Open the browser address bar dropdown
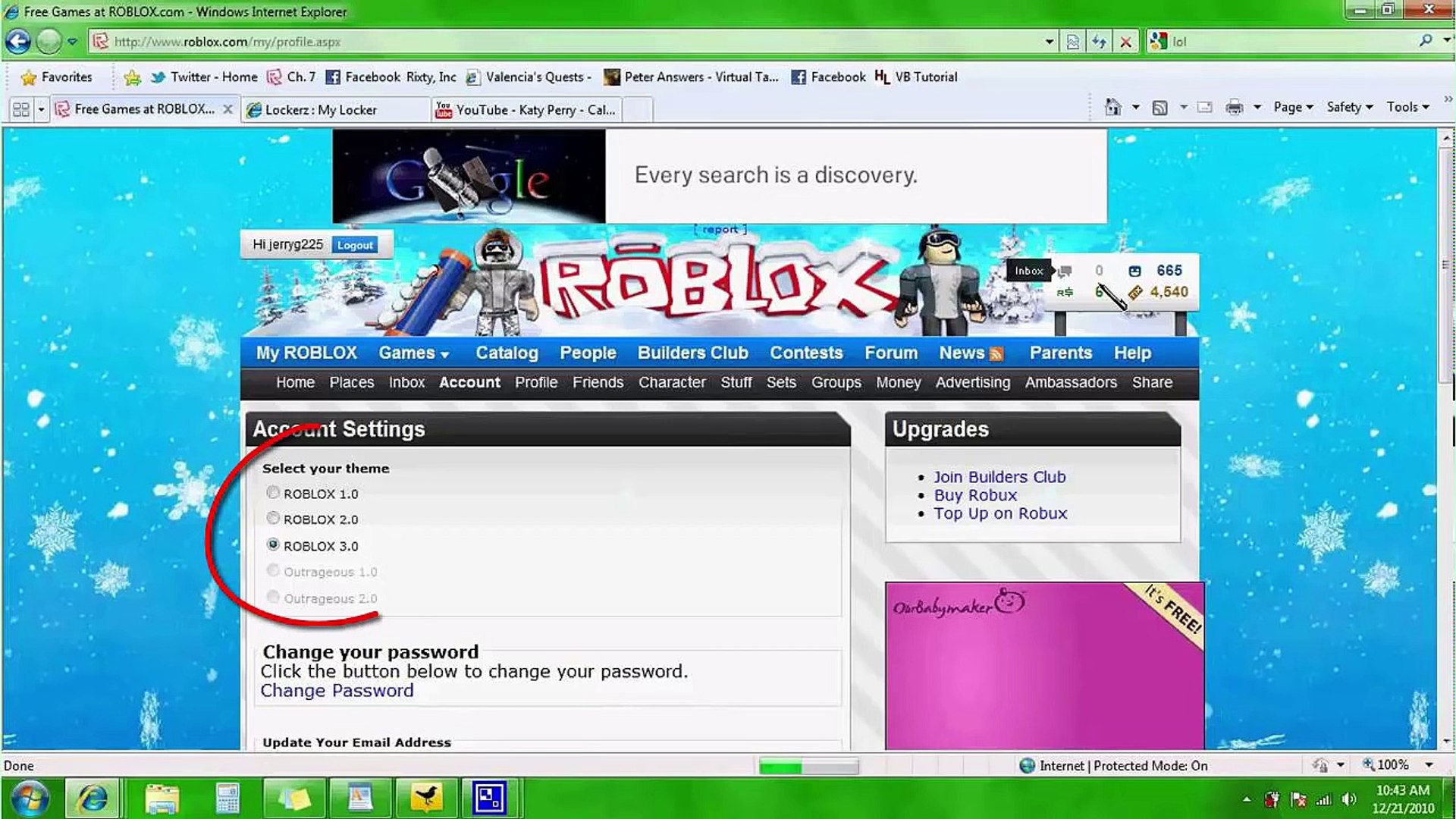Viewport: 1456px width, 819px height. [1049, 41]
